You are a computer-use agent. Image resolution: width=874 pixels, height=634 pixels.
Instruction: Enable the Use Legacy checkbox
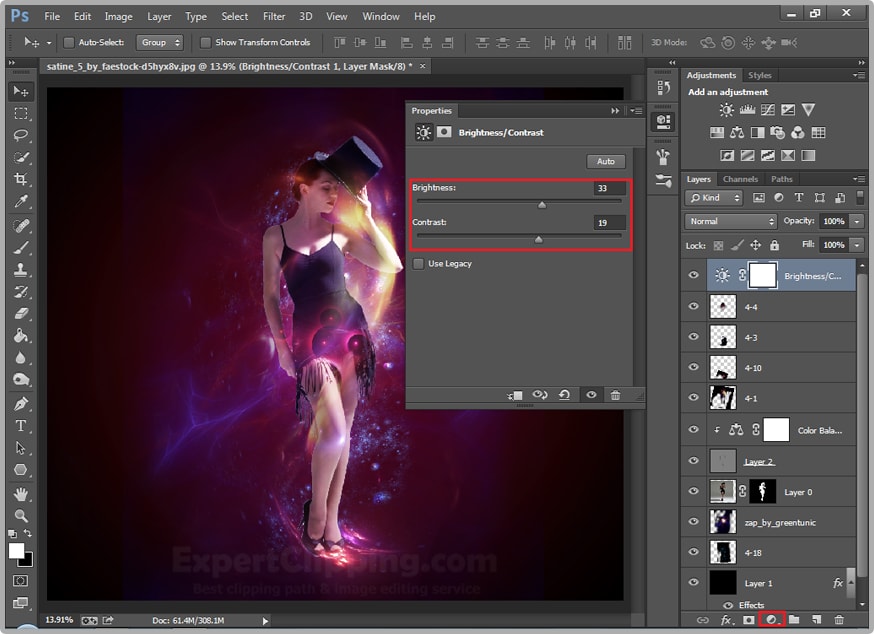[x=418, y=263]
